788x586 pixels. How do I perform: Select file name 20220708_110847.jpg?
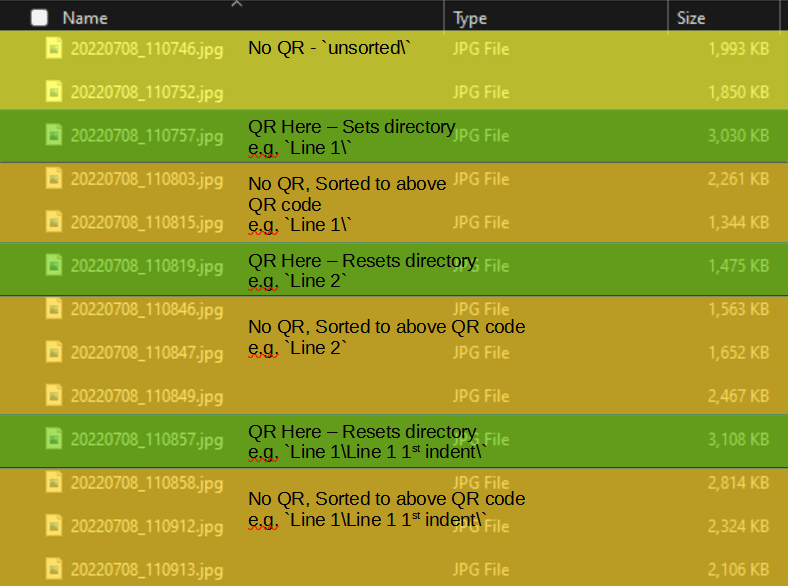coord(147,353)
